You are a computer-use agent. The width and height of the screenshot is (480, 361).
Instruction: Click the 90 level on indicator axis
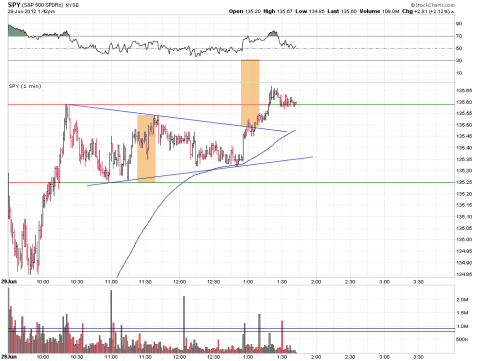coord(459,24)
